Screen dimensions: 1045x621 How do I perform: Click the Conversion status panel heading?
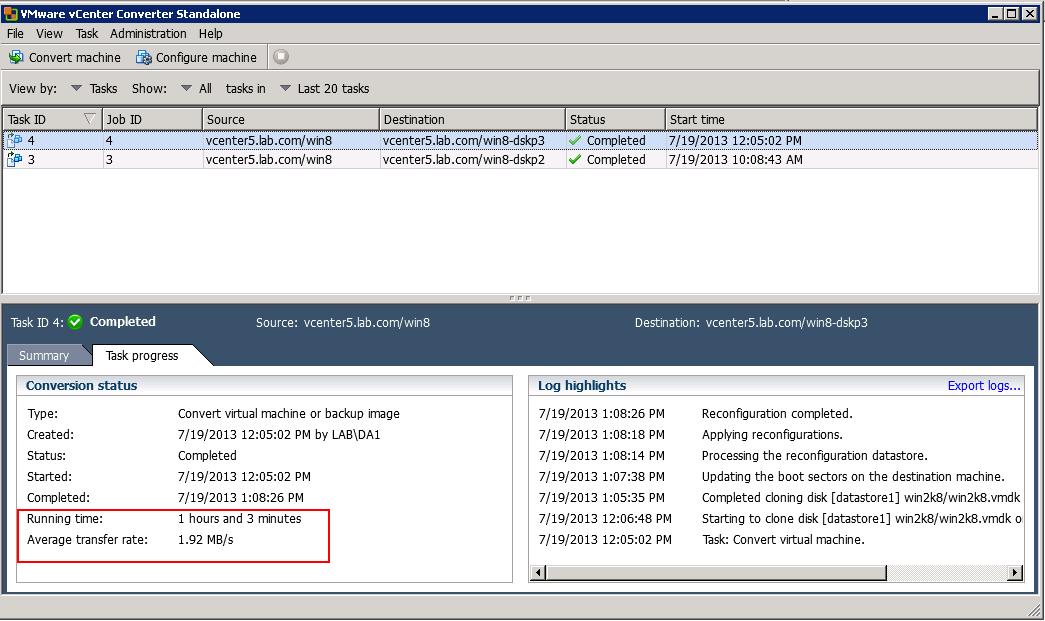click(81, 386)
